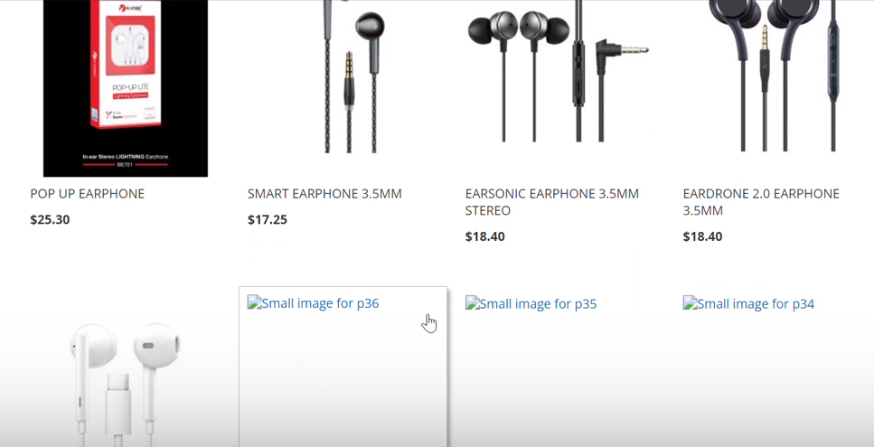This screenshot has height=447, width=874.
Task: Open the Pop Up Earphone boxed product image
Action: point(125,88)
